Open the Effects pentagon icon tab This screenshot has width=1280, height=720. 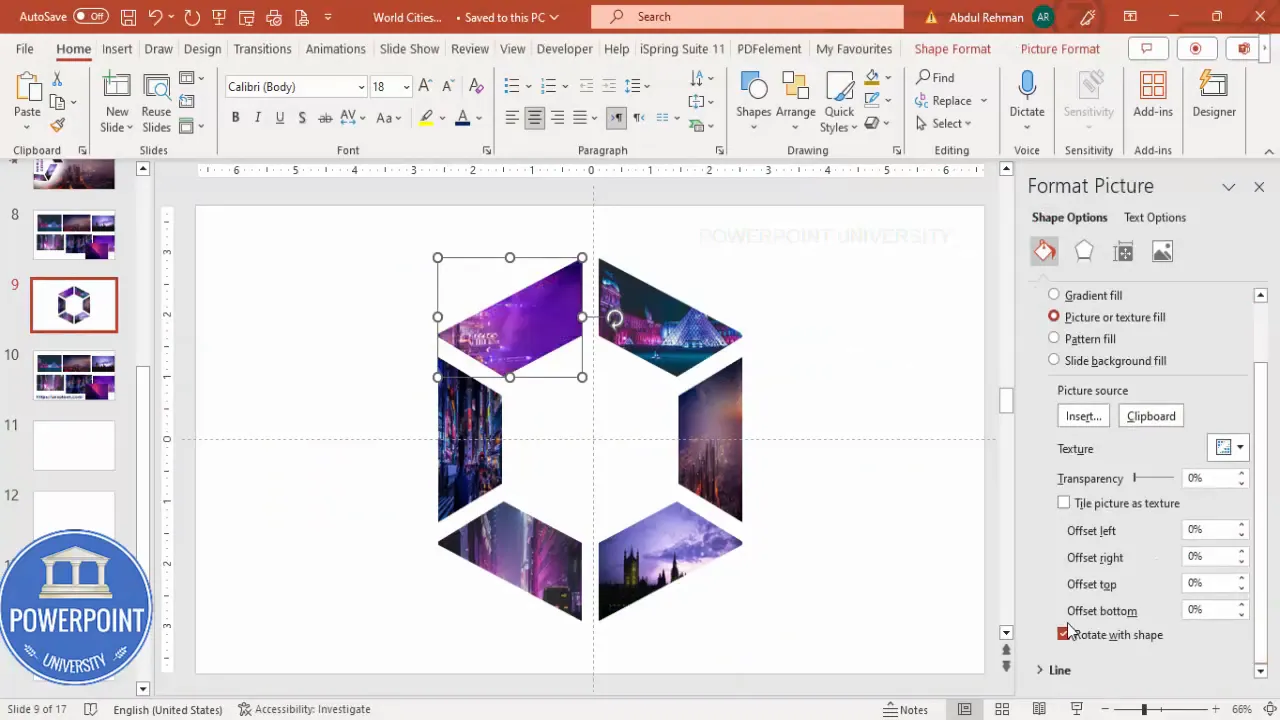tap(1084, 252)
